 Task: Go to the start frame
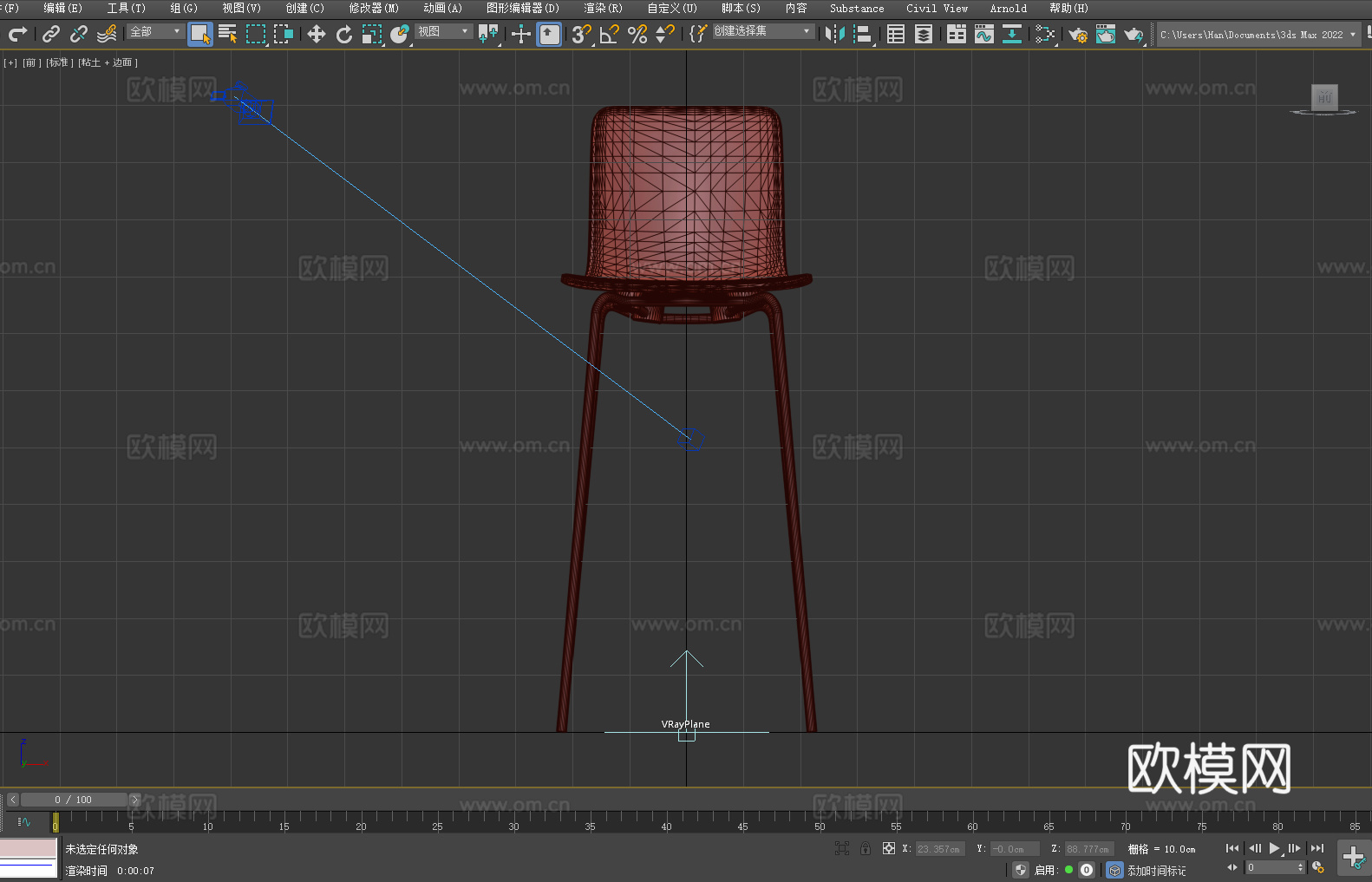tap(1232, 848)
